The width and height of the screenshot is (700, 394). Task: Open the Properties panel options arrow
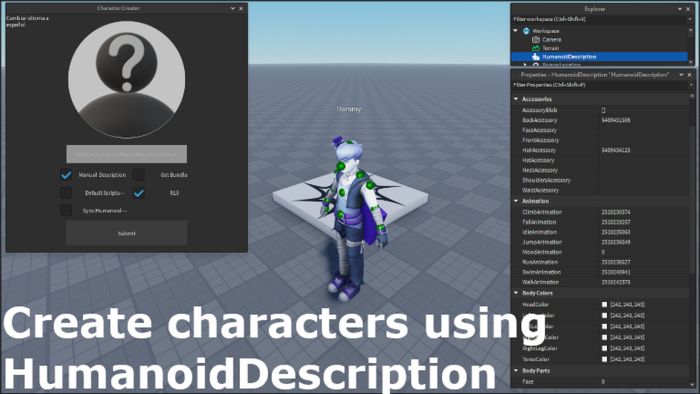click(681, 75)
